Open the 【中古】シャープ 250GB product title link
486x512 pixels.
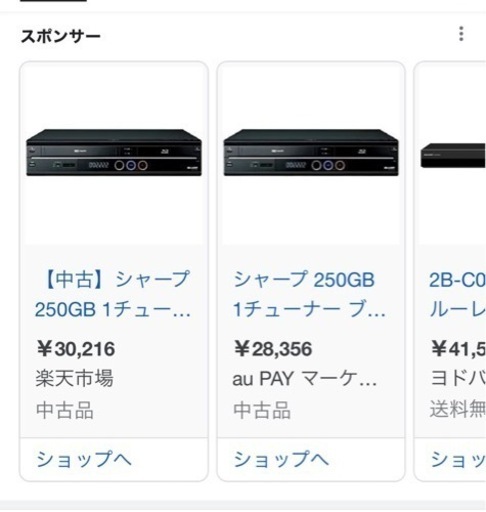coord(113,294)
